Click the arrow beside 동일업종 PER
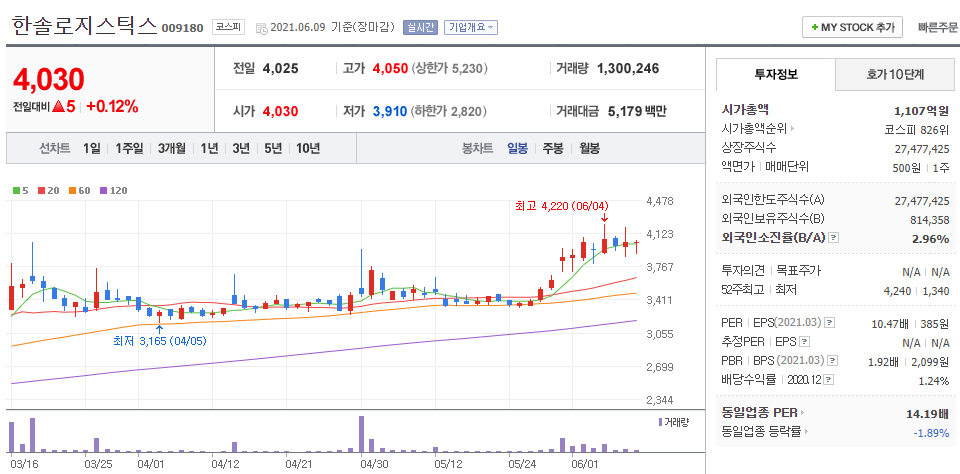This screenshot has width=960, height=474. [802, 413]
